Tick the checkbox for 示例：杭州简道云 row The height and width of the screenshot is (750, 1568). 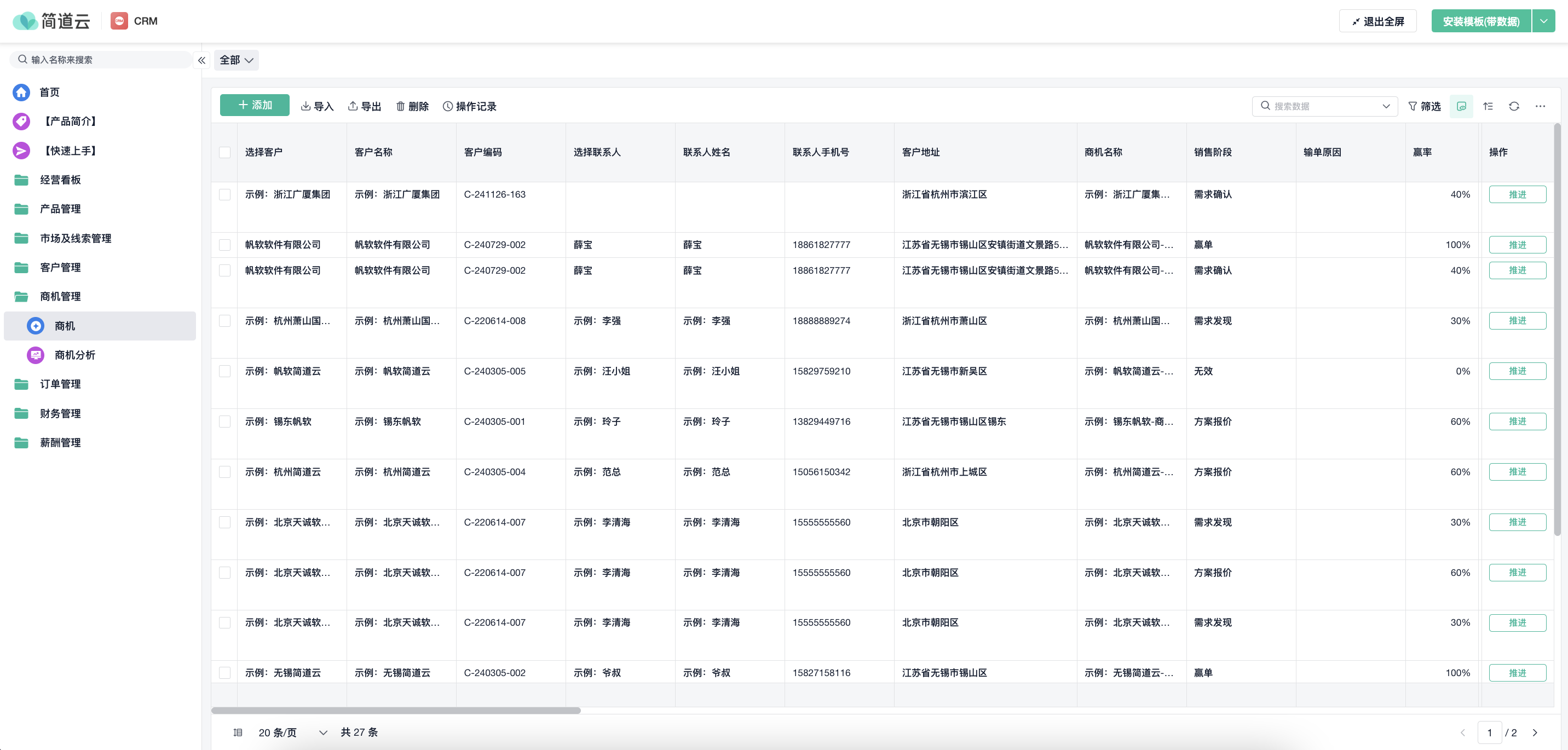point(224,472)
